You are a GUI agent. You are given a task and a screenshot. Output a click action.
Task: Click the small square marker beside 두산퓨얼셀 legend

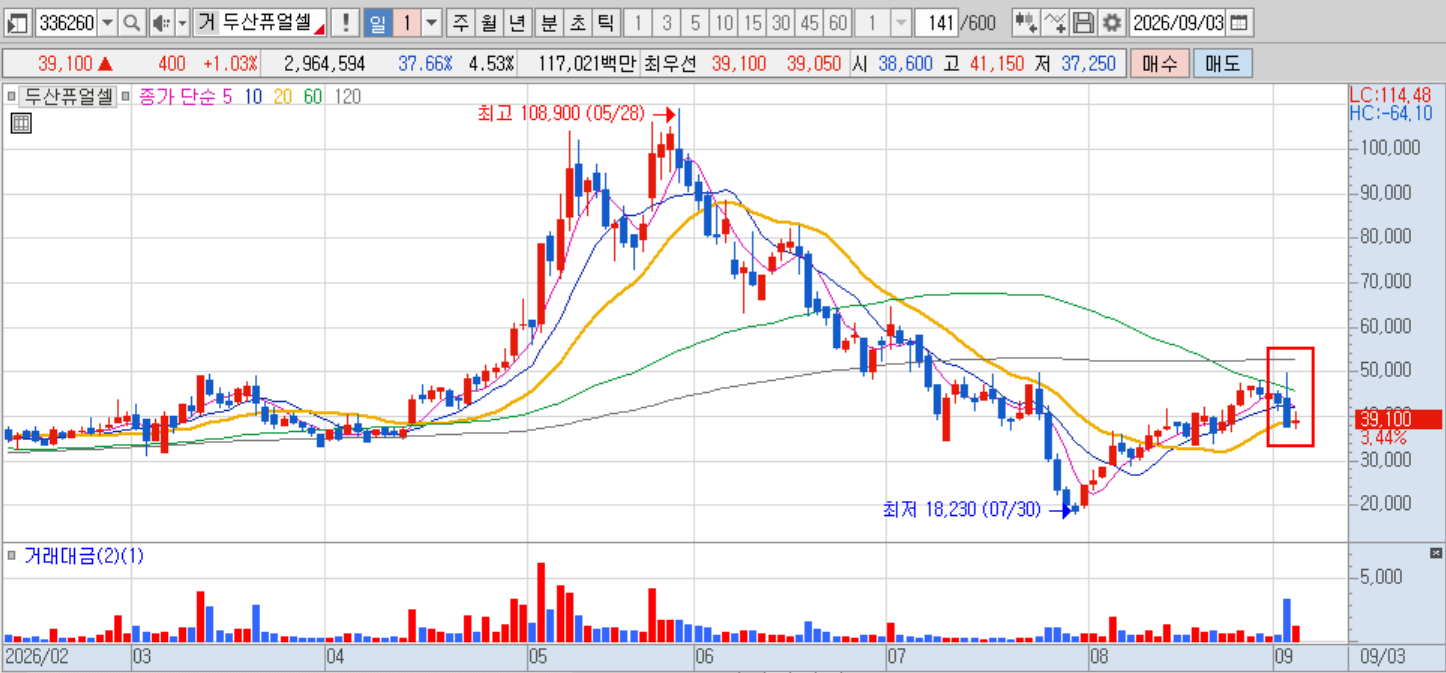point(11,97)
